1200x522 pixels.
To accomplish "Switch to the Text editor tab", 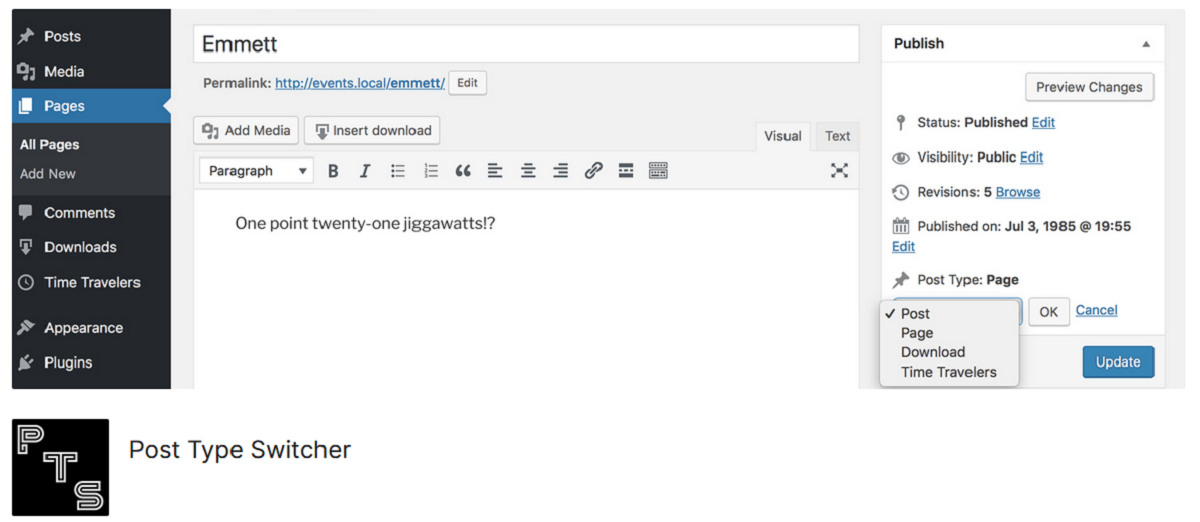I will point(837,136).
